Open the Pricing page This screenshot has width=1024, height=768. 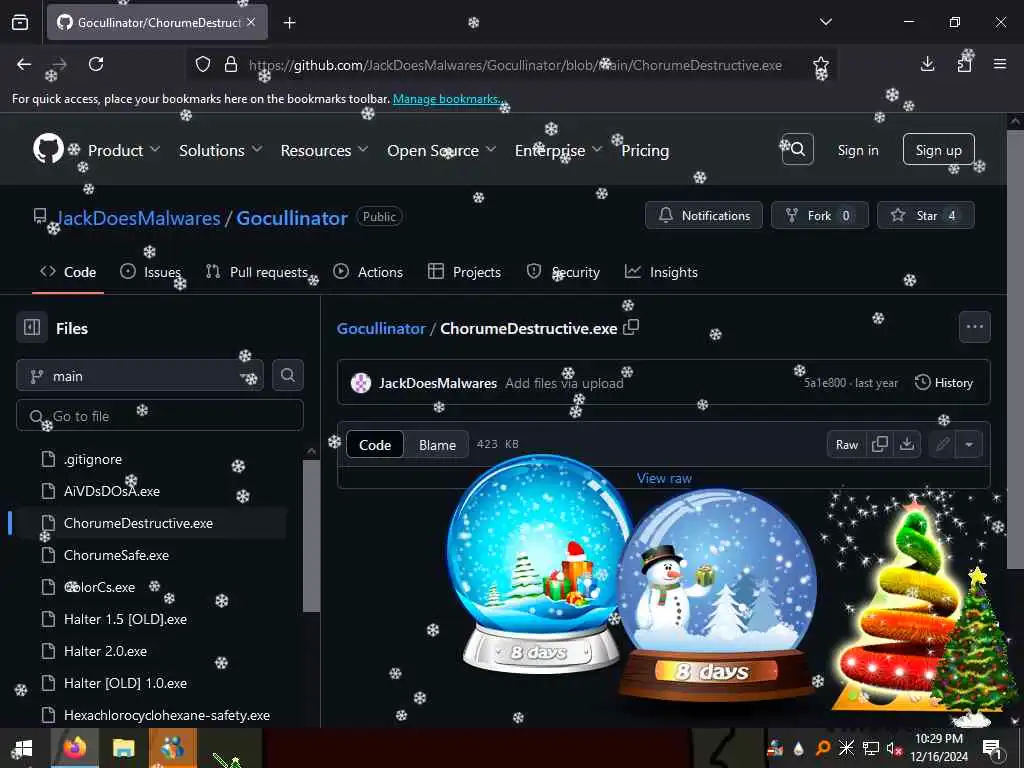click(645, 150)
